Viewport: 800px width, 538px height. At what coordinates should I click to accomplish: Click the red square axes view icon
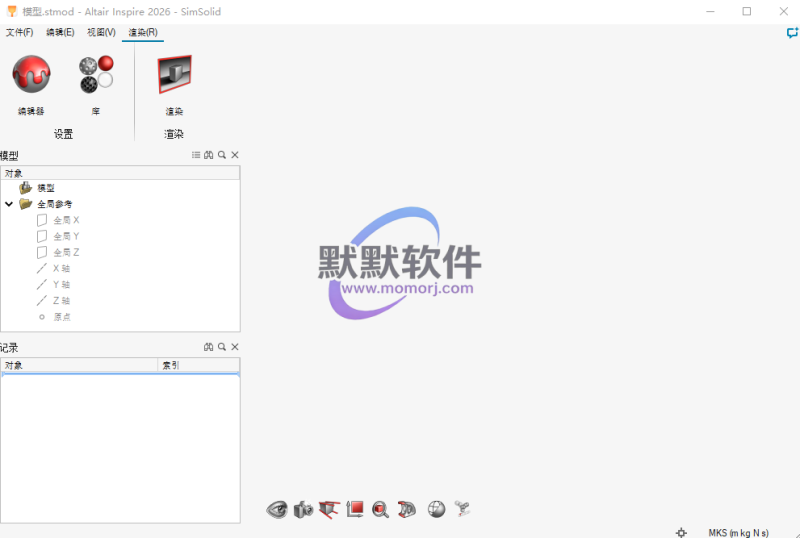pos(355,509)
